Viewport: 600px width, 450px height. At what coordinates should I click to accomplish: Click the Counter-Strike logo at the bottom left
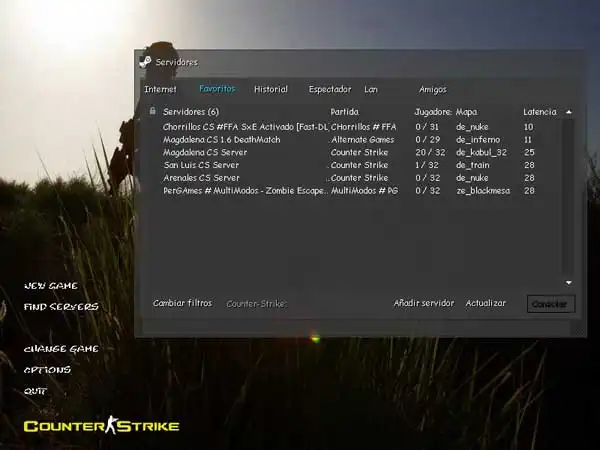click(101, 426)
